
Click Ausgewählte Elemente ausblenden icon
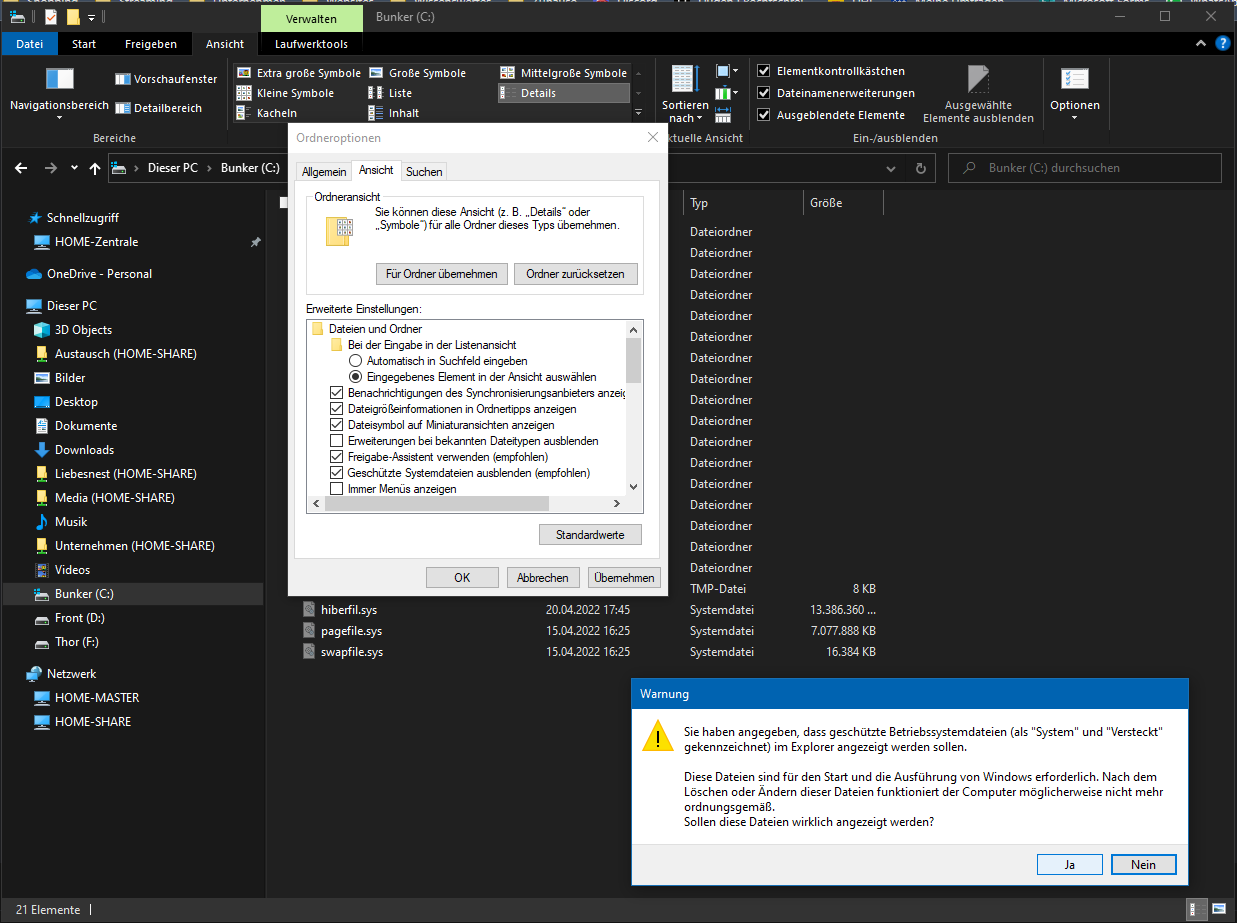pos(977,80)
